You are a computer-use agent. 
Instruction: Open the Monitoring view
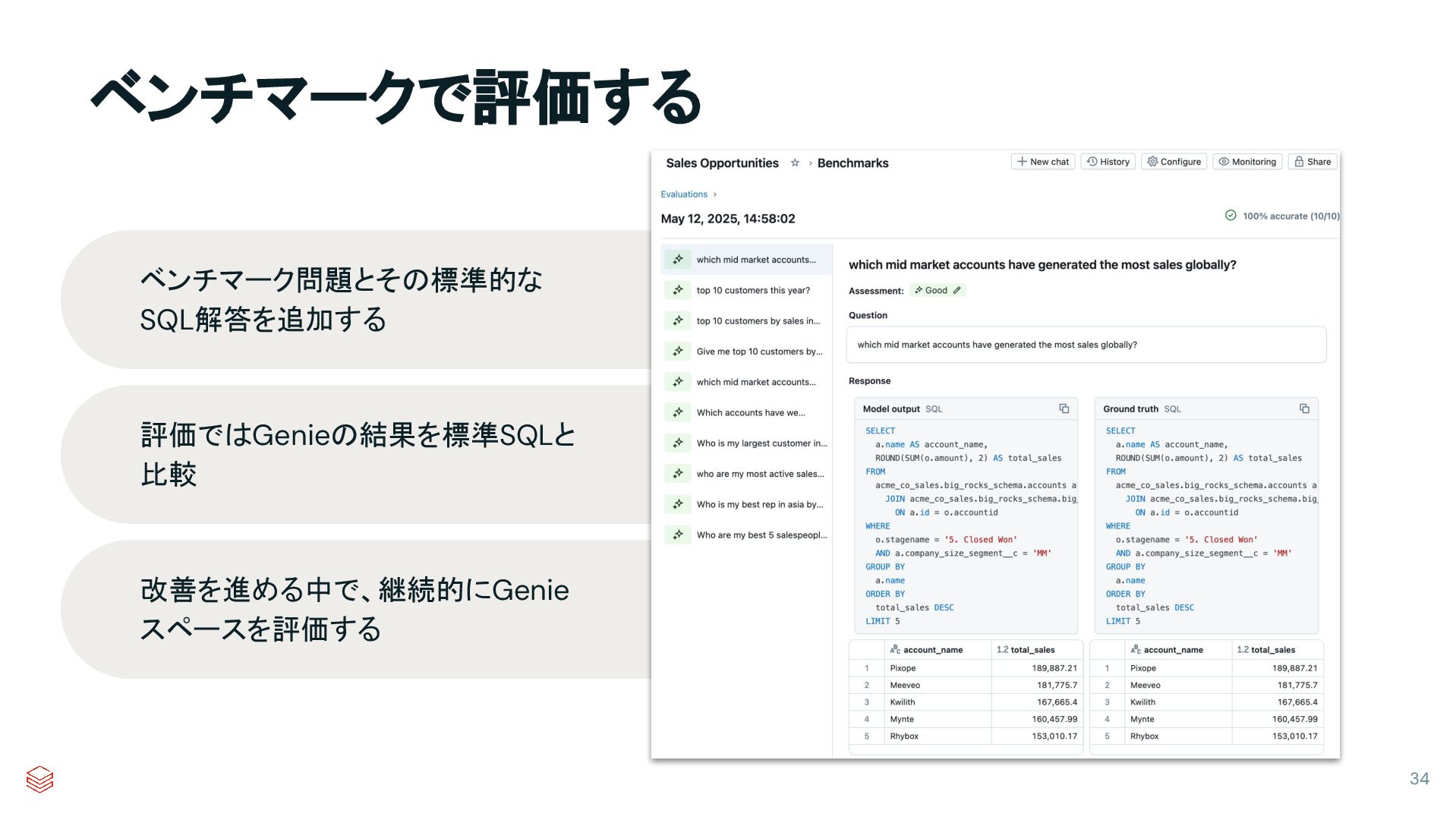pos(1247,162)
